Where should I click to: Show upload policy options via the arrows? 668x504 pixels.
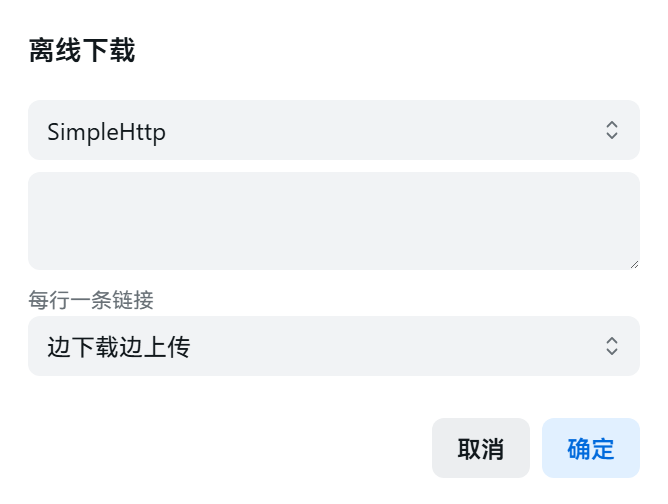click(x=613, y=347)
